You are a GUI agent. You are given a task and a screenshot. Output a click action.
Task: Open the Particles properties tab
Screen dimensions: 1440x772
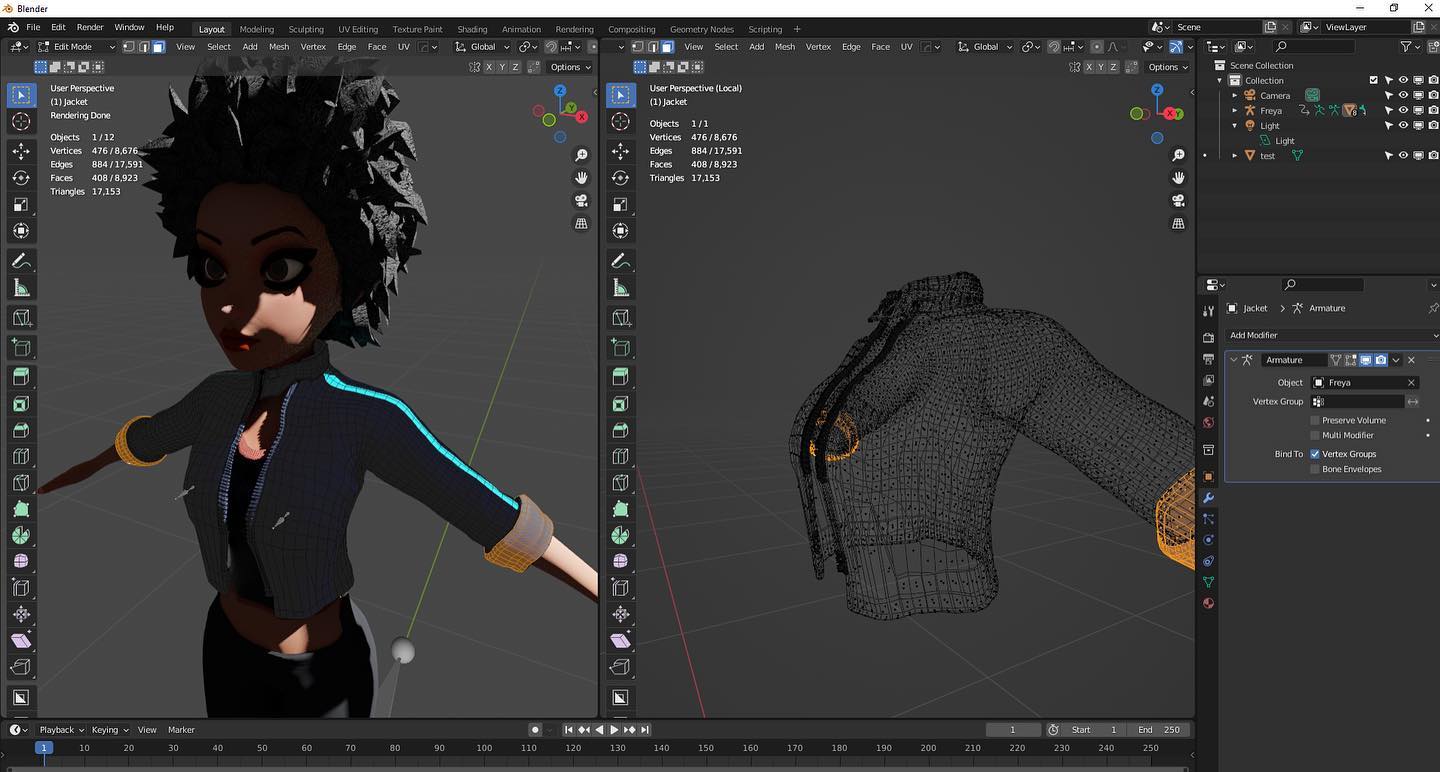[1208, 519]
